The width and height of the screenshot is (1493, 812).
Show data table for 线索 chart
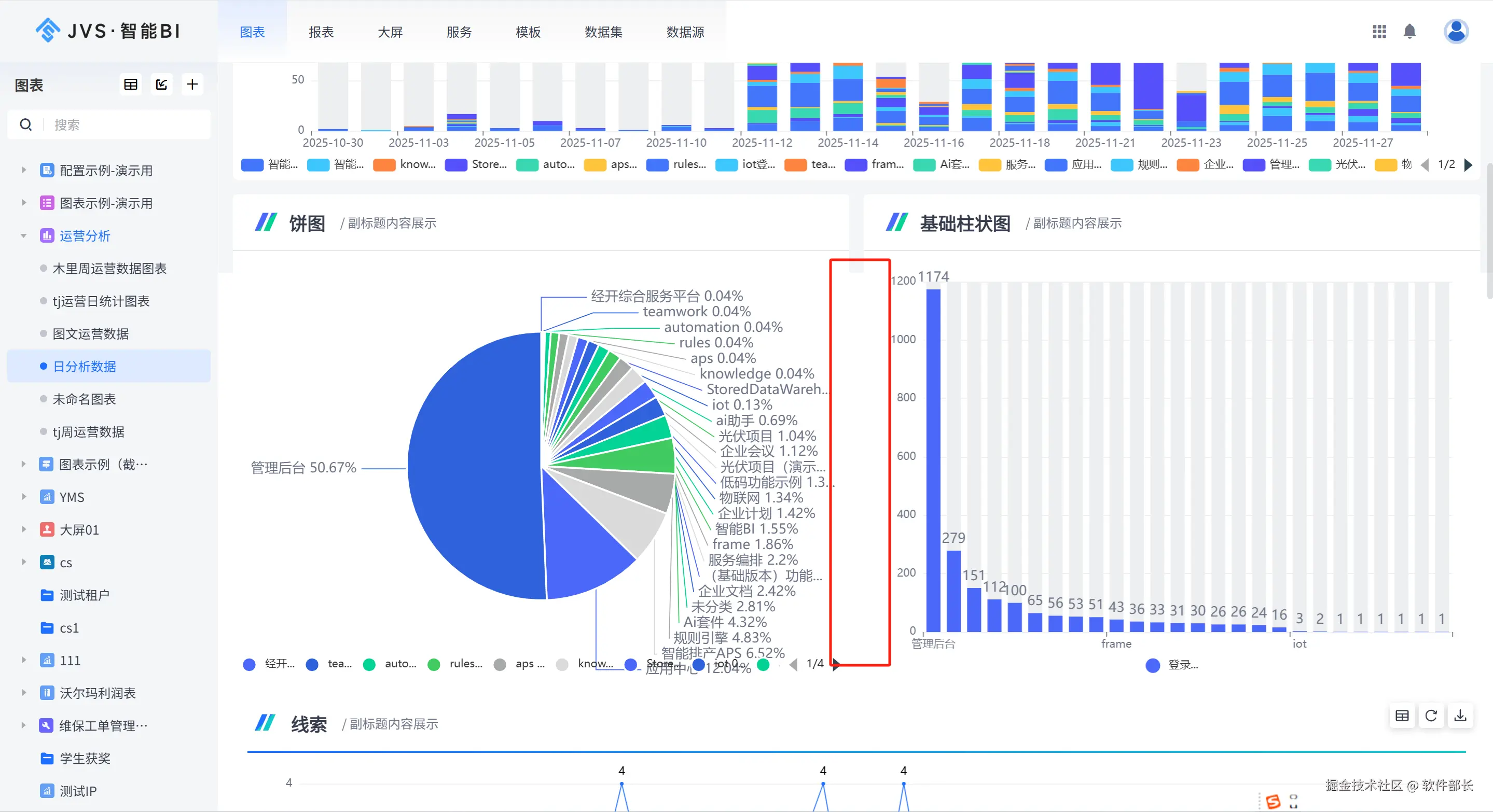[1402, 716]
